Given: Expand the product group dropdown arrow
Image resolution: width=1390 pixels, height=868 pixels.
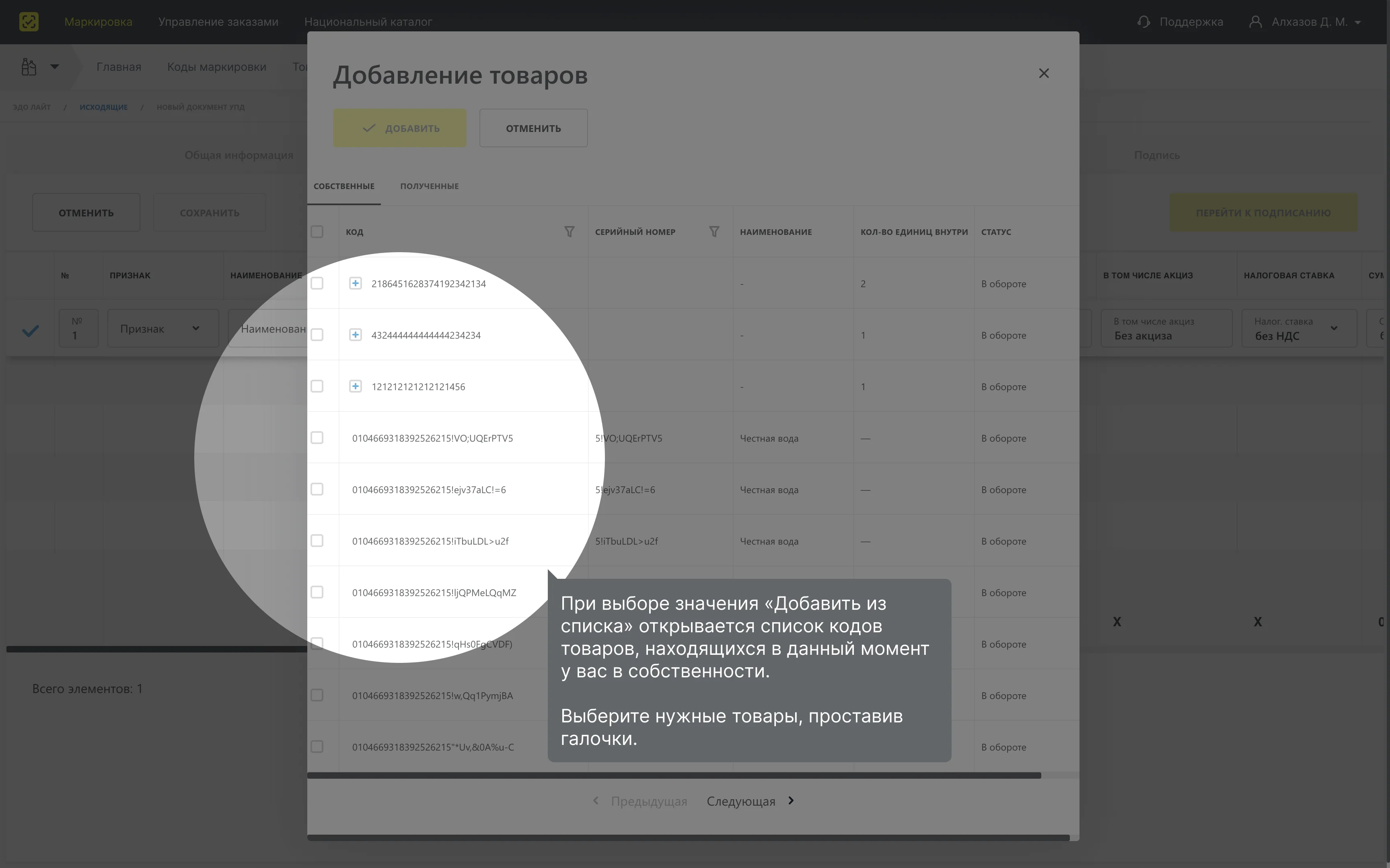Looking at the screenshot, I should point(55,67).
